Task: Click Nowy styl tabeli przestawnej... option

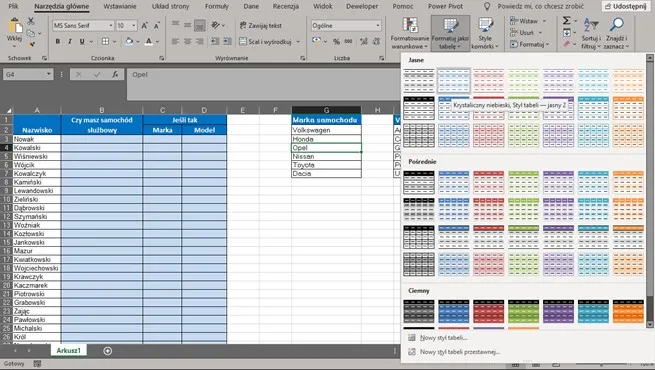Action: click(460, 352)
